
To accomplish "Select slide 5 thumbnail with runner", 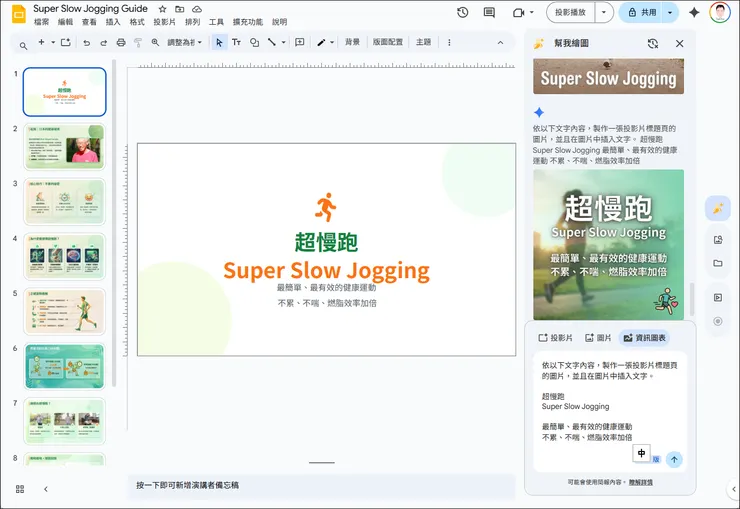I will point(65,311).
